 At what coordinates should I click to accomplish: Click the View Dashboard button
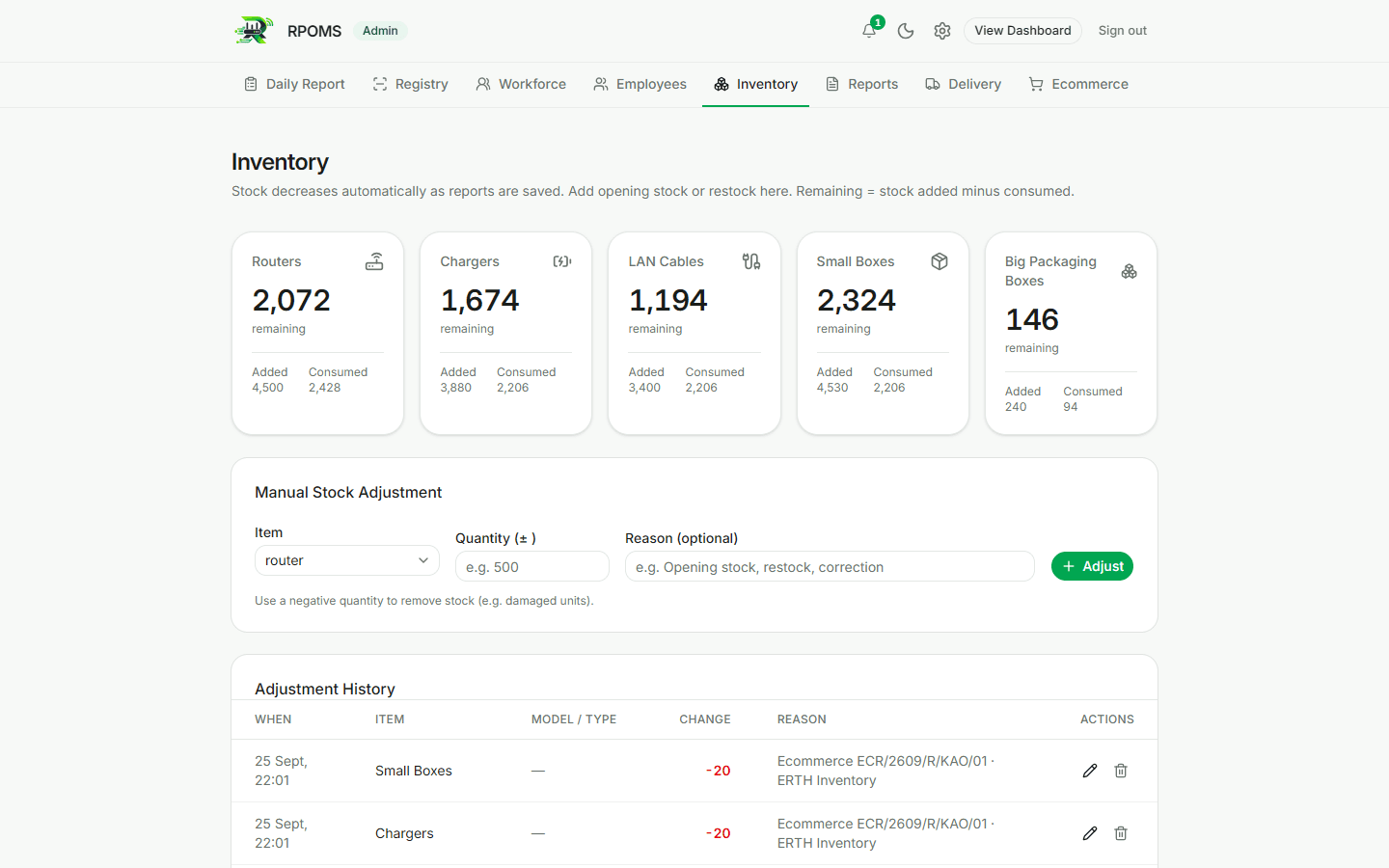1022,31
